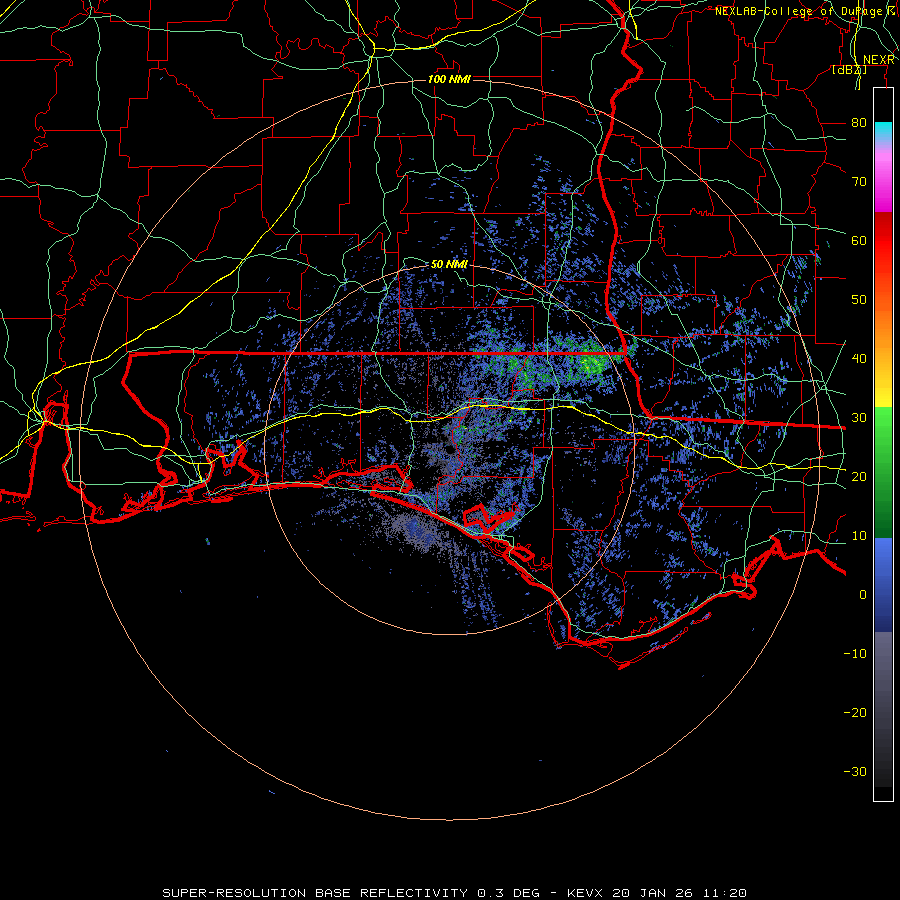Click the -30 dBZ value on the scale
Image resolution: width=900 pixels, height=900 pixels.
[x=855, y=771]
